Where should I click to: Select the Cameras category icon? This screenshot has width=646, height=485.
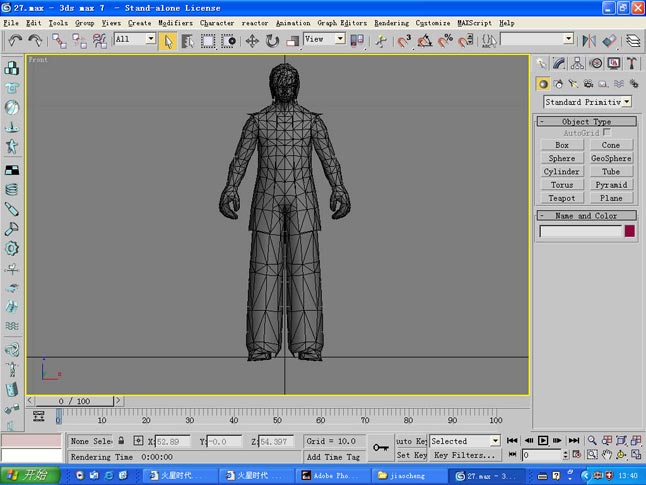588,84
